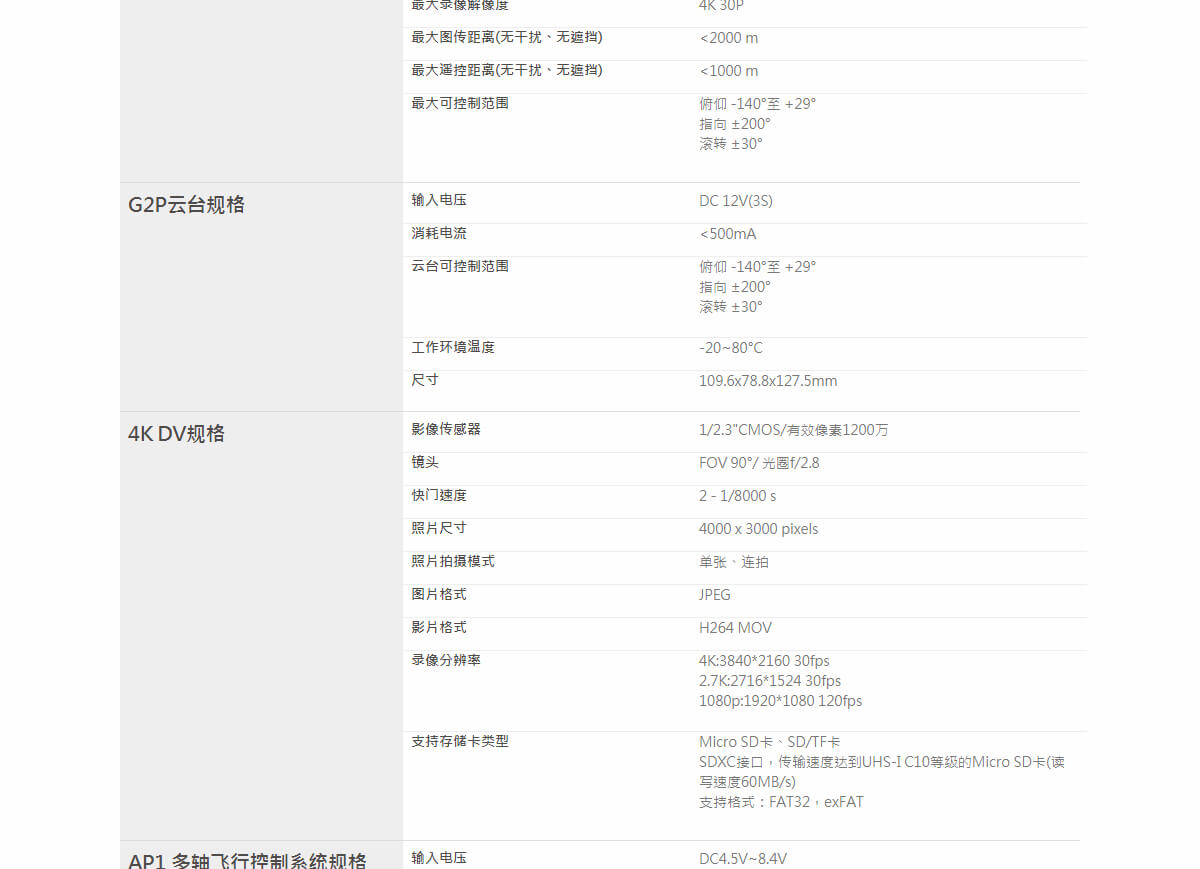Select the <2000 m value text

coord(728,38)
